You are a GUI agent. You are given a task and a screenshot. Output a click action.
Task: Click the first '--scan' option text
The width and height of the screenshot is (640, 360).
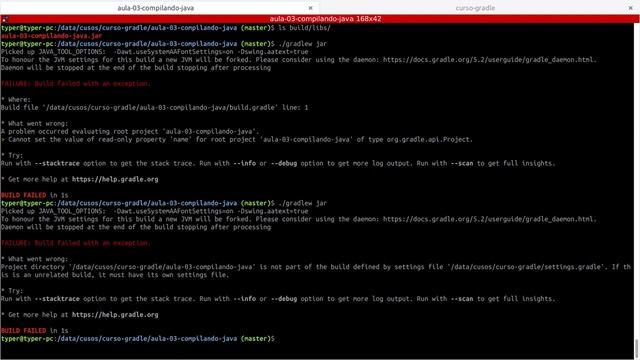pos(462,163)
